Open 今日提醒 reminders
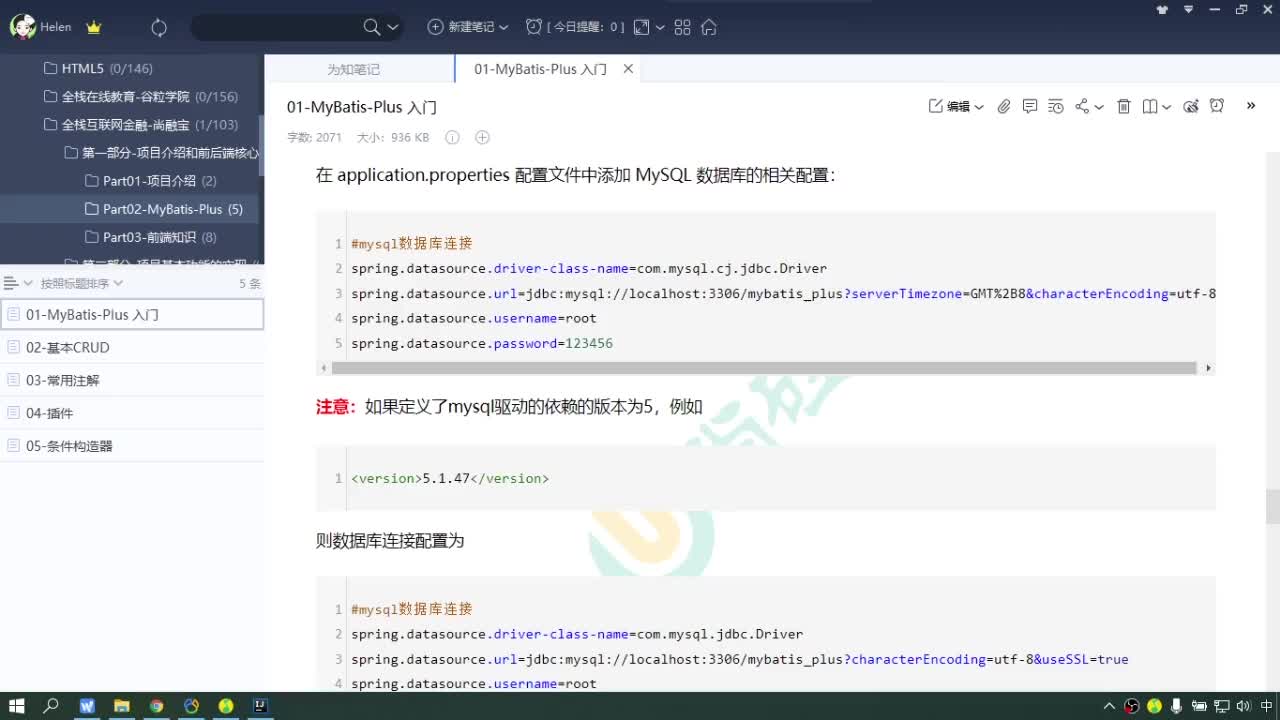Screen dimensions: 1280x720 (575, 27)
